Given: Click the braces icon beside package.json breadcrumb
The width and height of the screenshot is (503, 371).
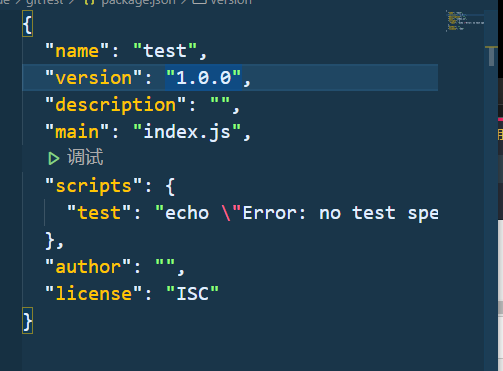Looking at the screenshot, I should (90, 2).
